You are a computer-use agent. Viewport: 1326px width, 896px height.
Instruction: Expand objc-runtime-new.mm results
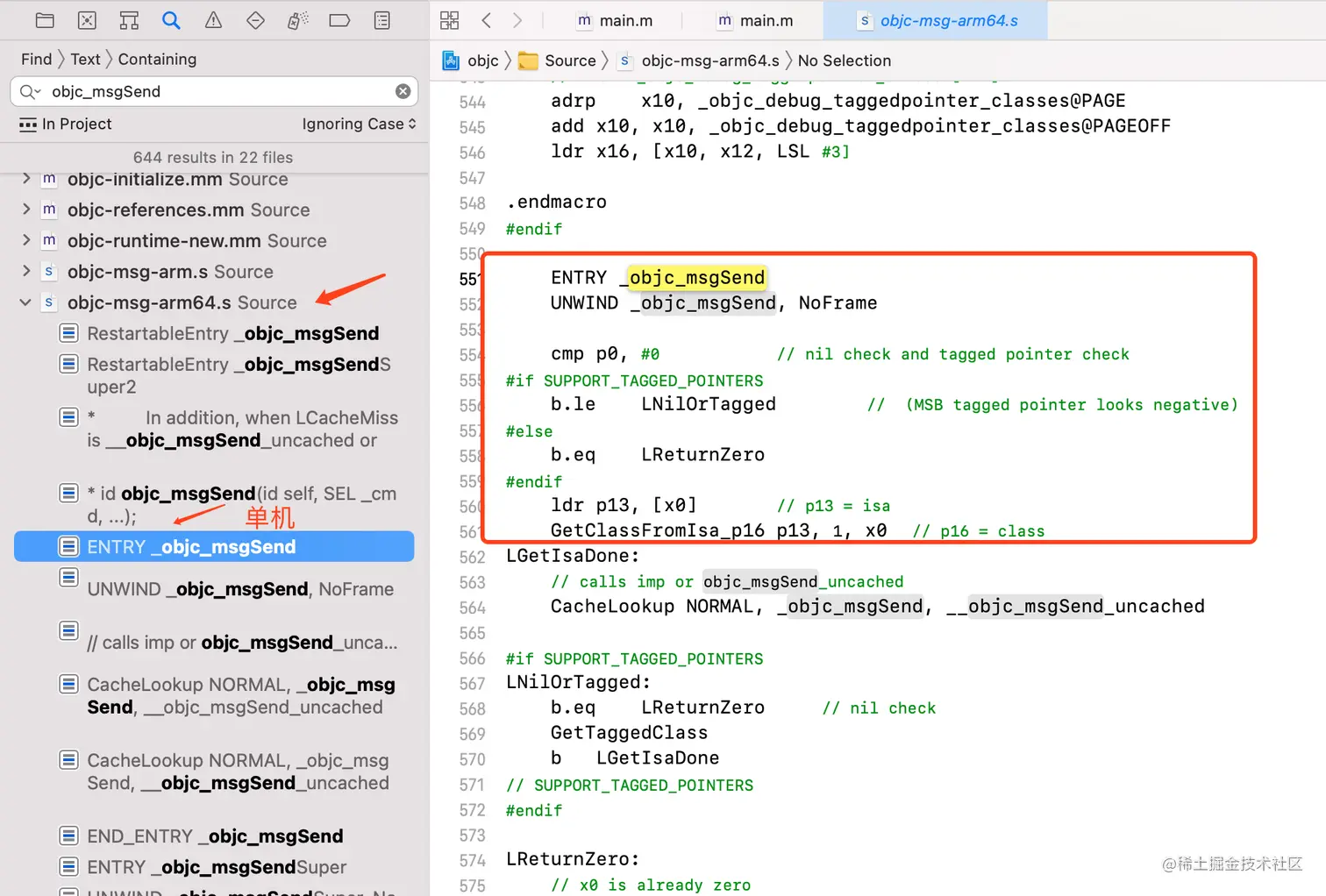[25, 239]
